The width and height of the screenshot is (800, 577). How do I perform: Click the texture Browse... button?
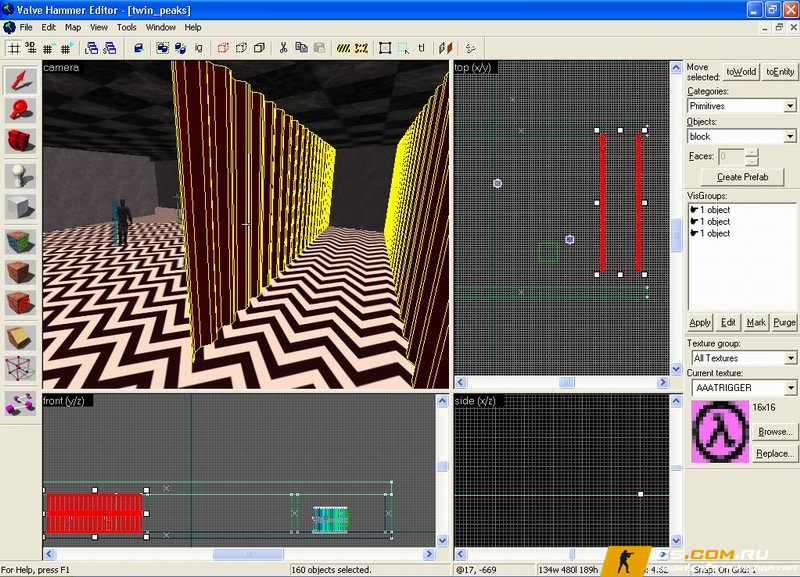775,432
